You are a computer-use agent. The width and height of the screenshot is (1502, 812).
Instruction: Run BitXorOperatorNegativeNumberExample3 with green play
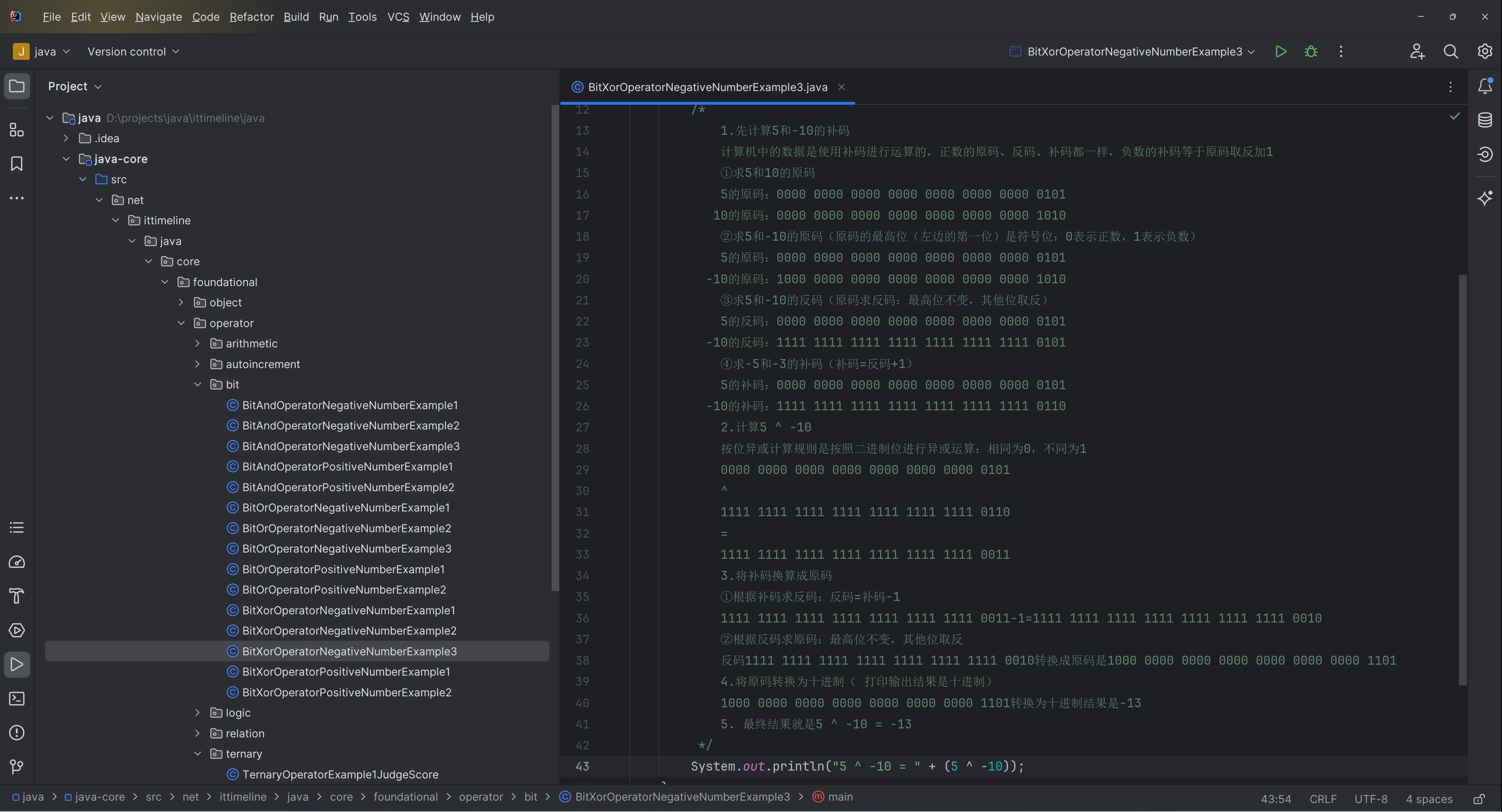point(1281,51)
